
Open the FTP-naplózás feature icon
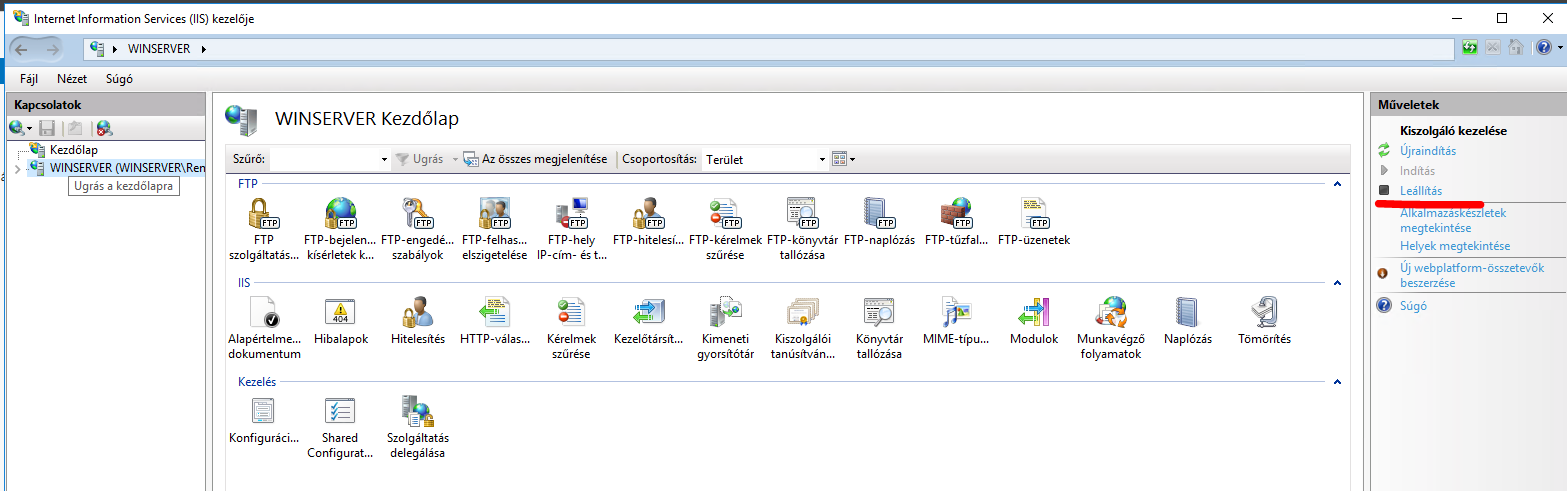tap(879, 213)
